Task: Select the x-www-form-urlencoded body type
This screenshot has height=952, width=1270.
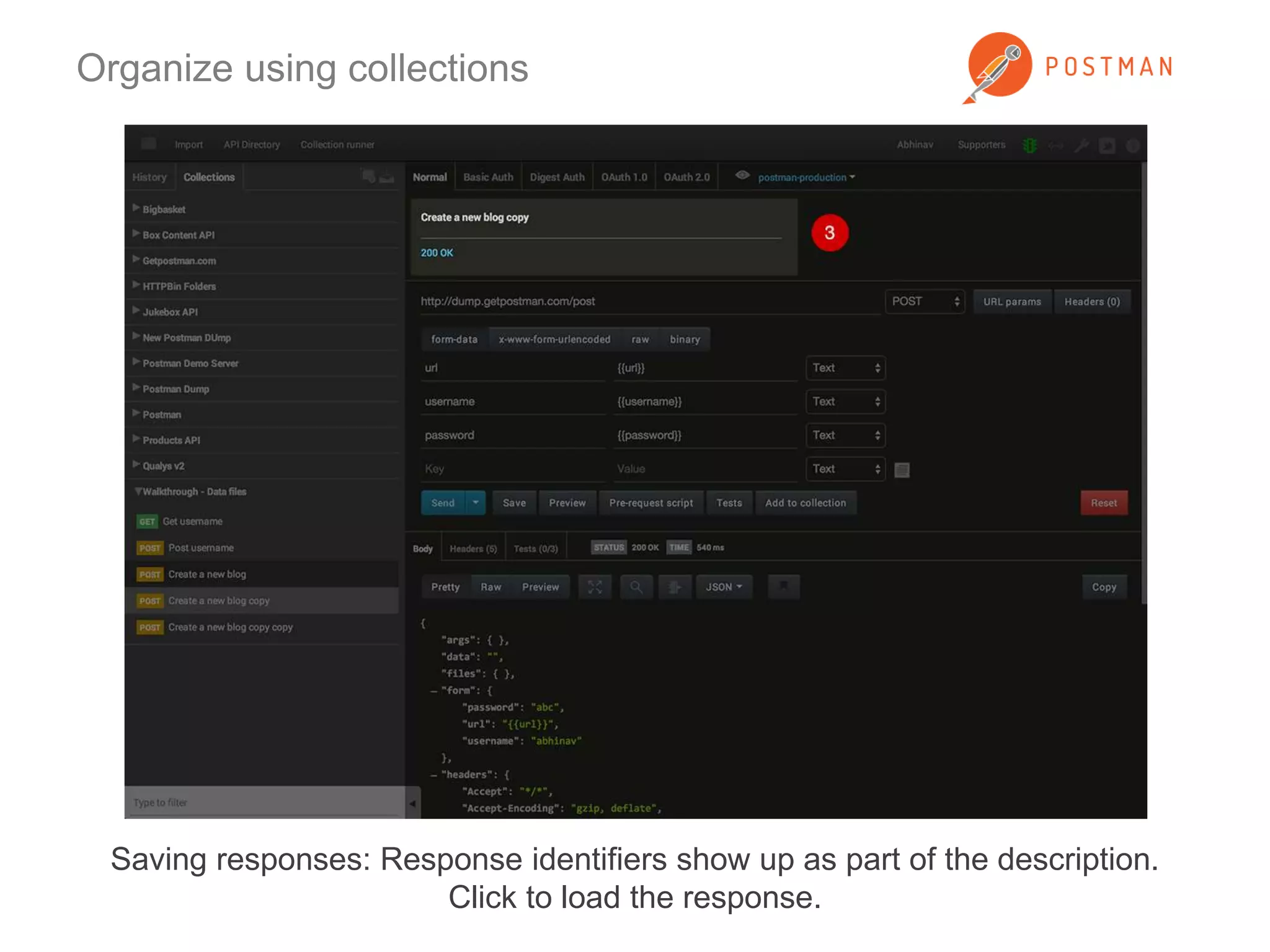Action: click(x=554, y=340)
